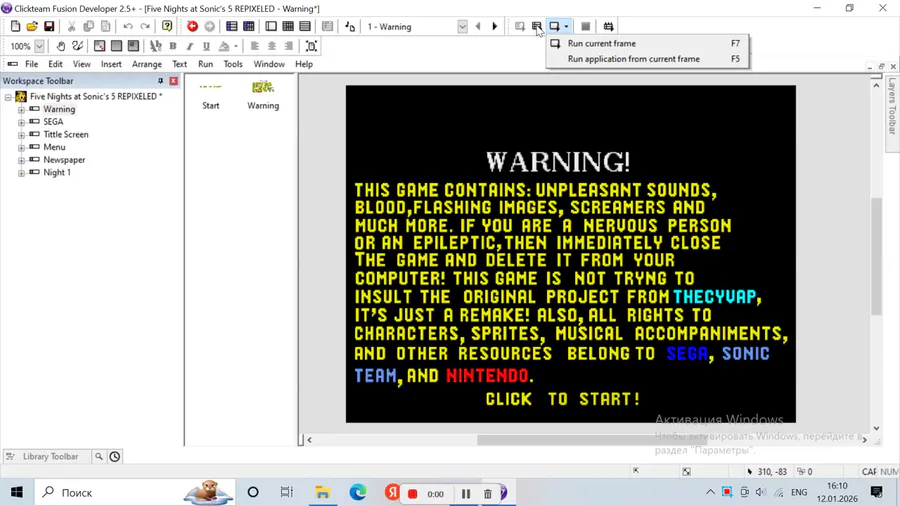Pin the Workspace Toolbar panel
900x506 pixels.
[161, 81]
